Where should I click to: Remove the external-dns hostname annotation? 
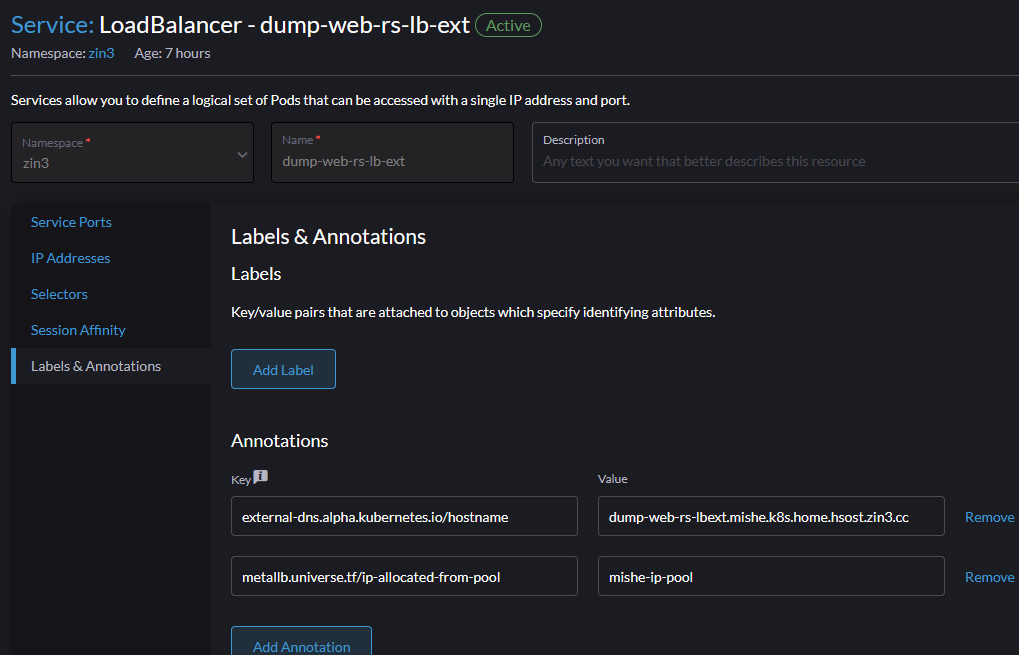point(989,517)
